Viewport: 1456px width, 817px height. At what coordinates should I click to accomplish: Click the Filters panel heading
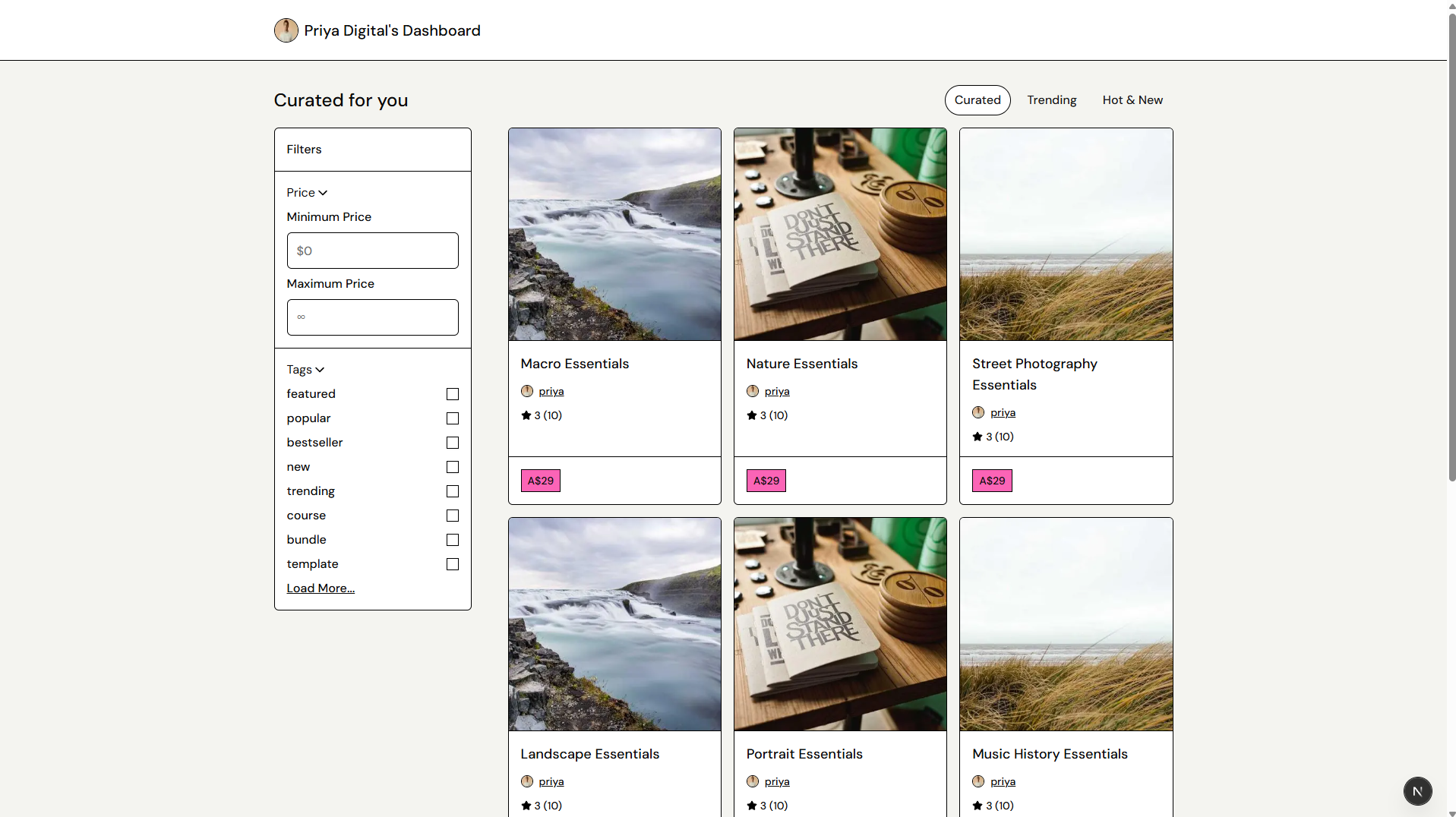tap(304, 150)
